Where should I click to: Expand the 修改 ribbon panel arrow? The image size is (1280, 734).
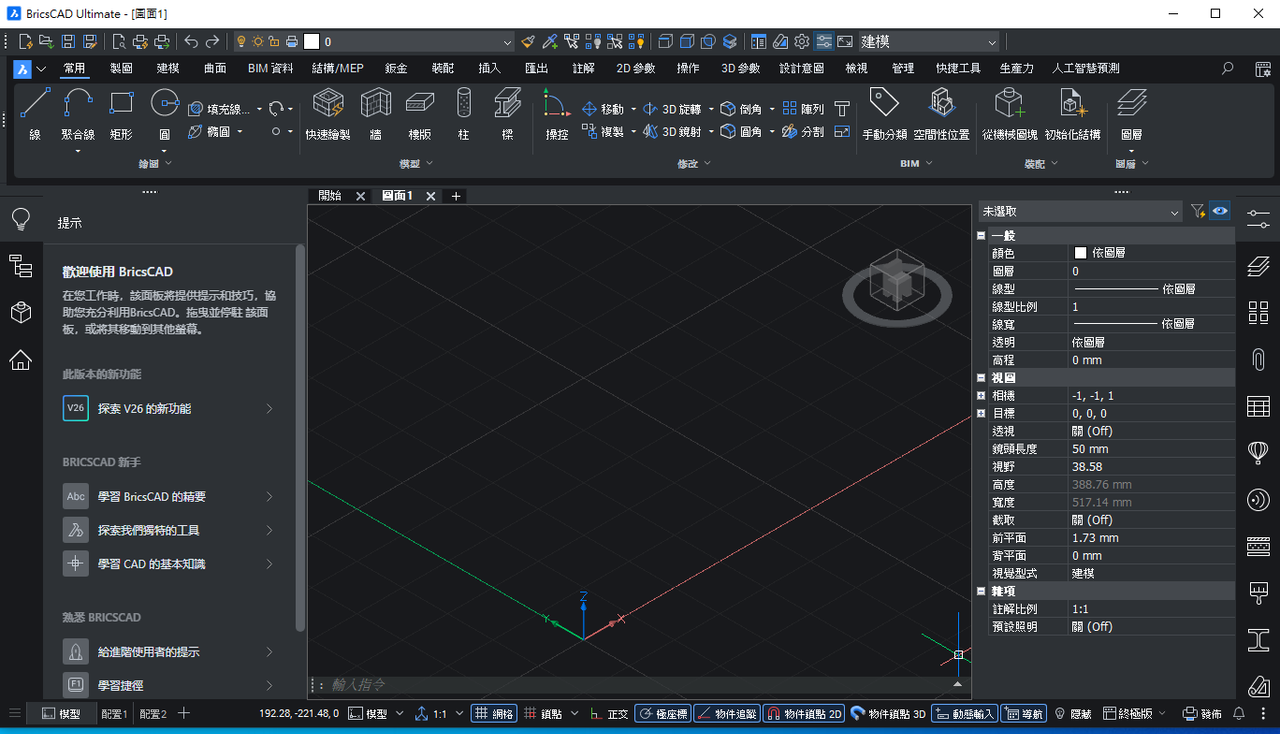click(x=707, y=163)
